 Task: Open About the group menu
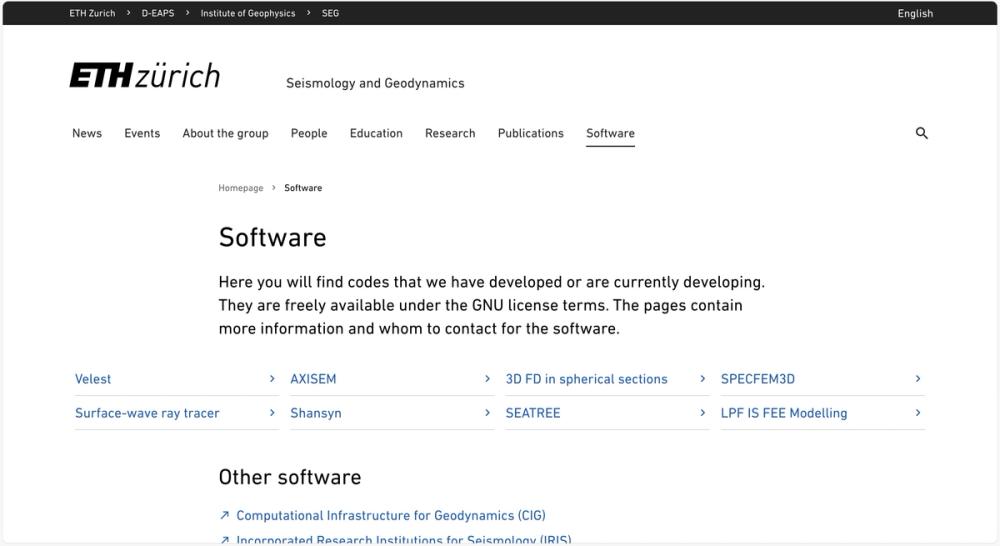[x=225, y=133]
